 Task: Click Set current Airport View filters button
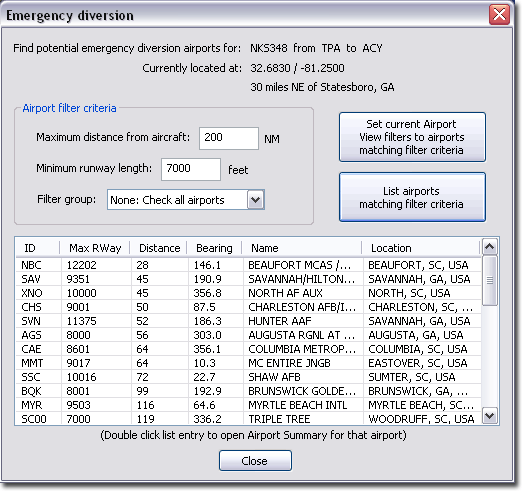[x=412, y=137]
